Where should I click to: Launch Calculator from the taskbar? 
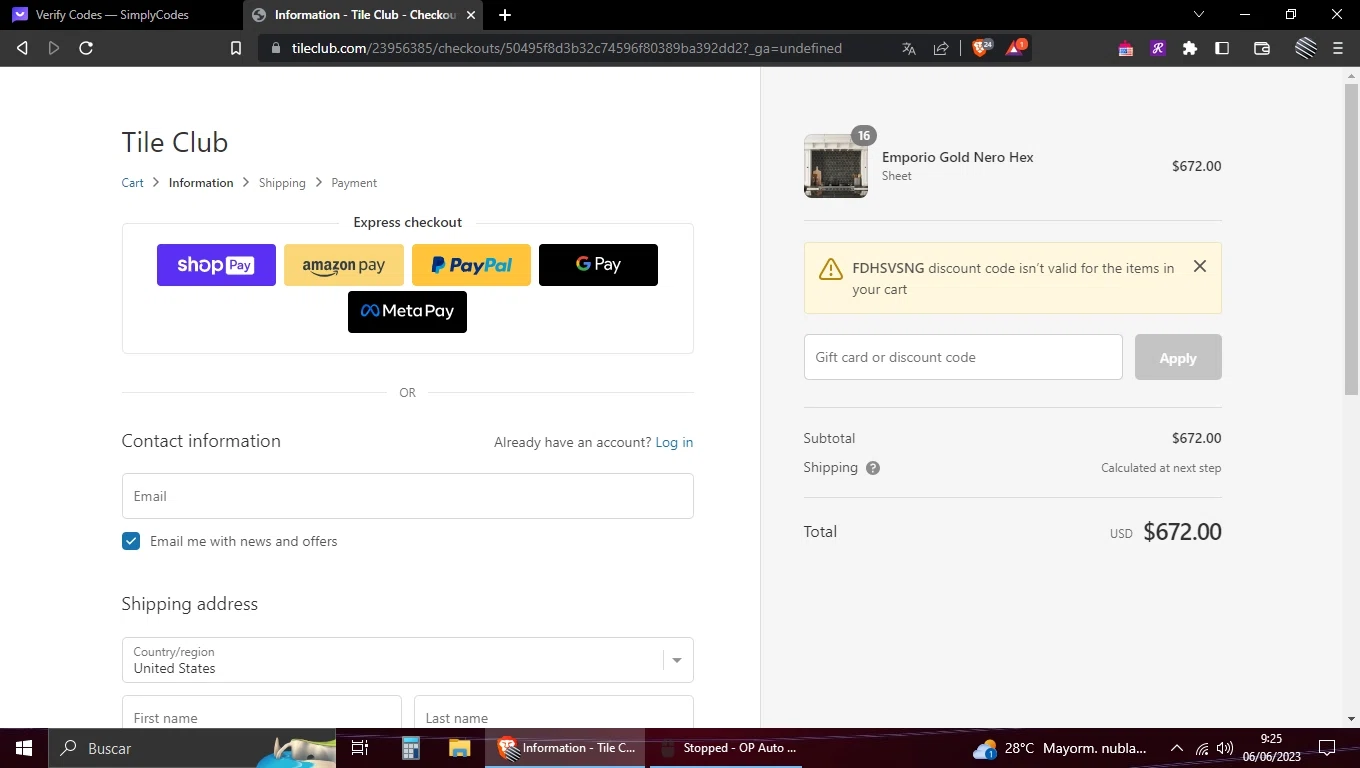coord(411,748)
